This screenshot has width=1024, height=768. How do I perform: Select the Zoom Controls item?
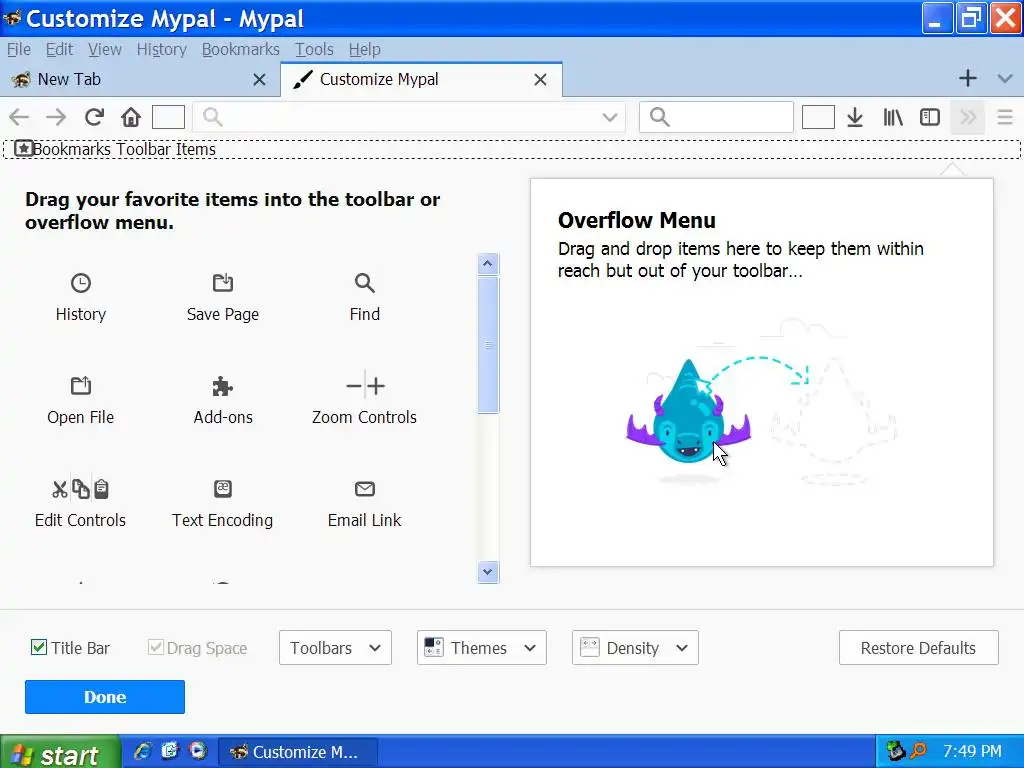[364, 400]
